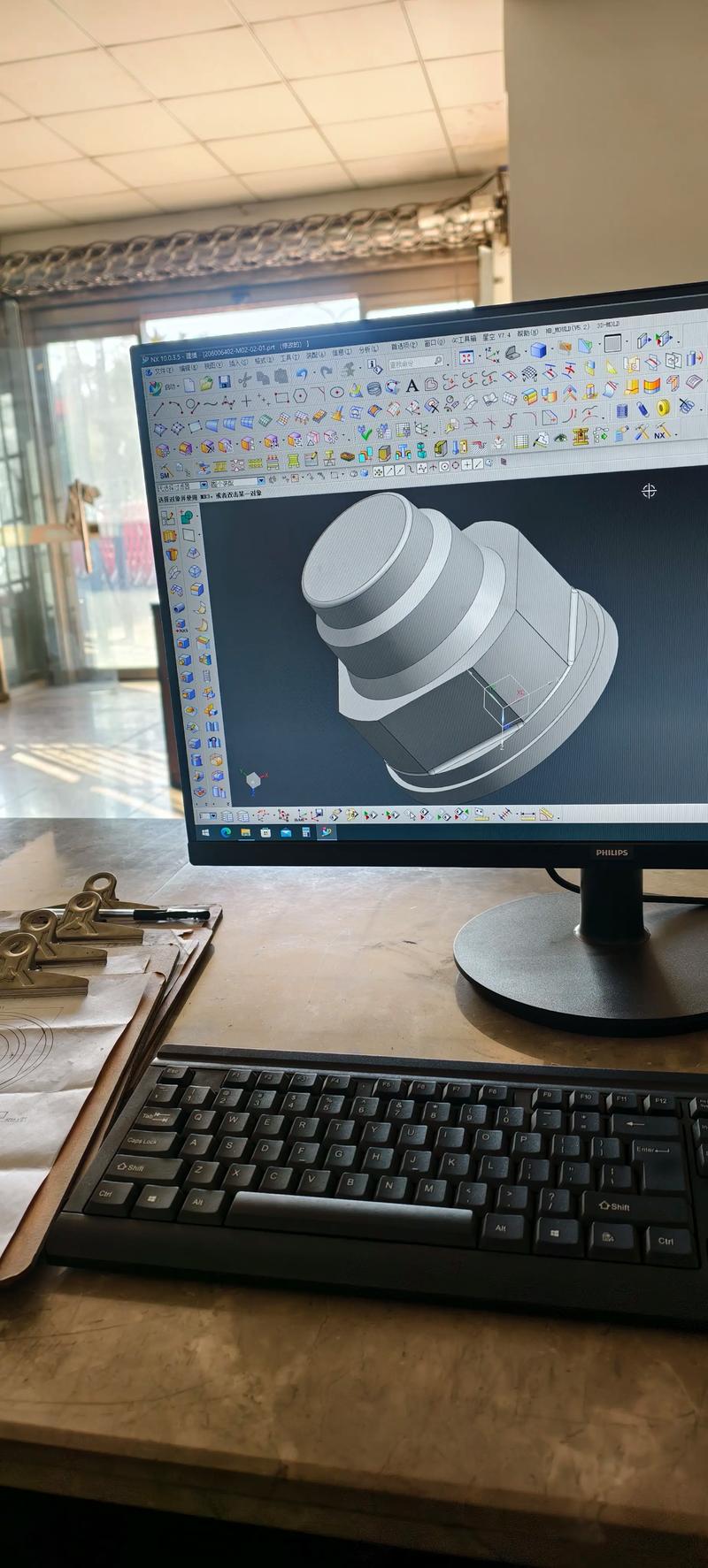Open the 分析(L) menu
Image resolution: width=708 pixels, height=1568 pixels.
point(368,350)
